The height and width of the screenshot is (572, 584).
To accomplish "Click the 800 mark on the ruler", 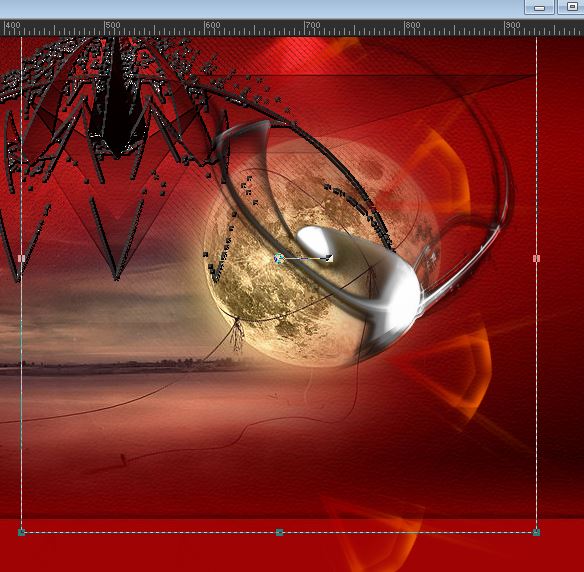I will coord(412,25).
